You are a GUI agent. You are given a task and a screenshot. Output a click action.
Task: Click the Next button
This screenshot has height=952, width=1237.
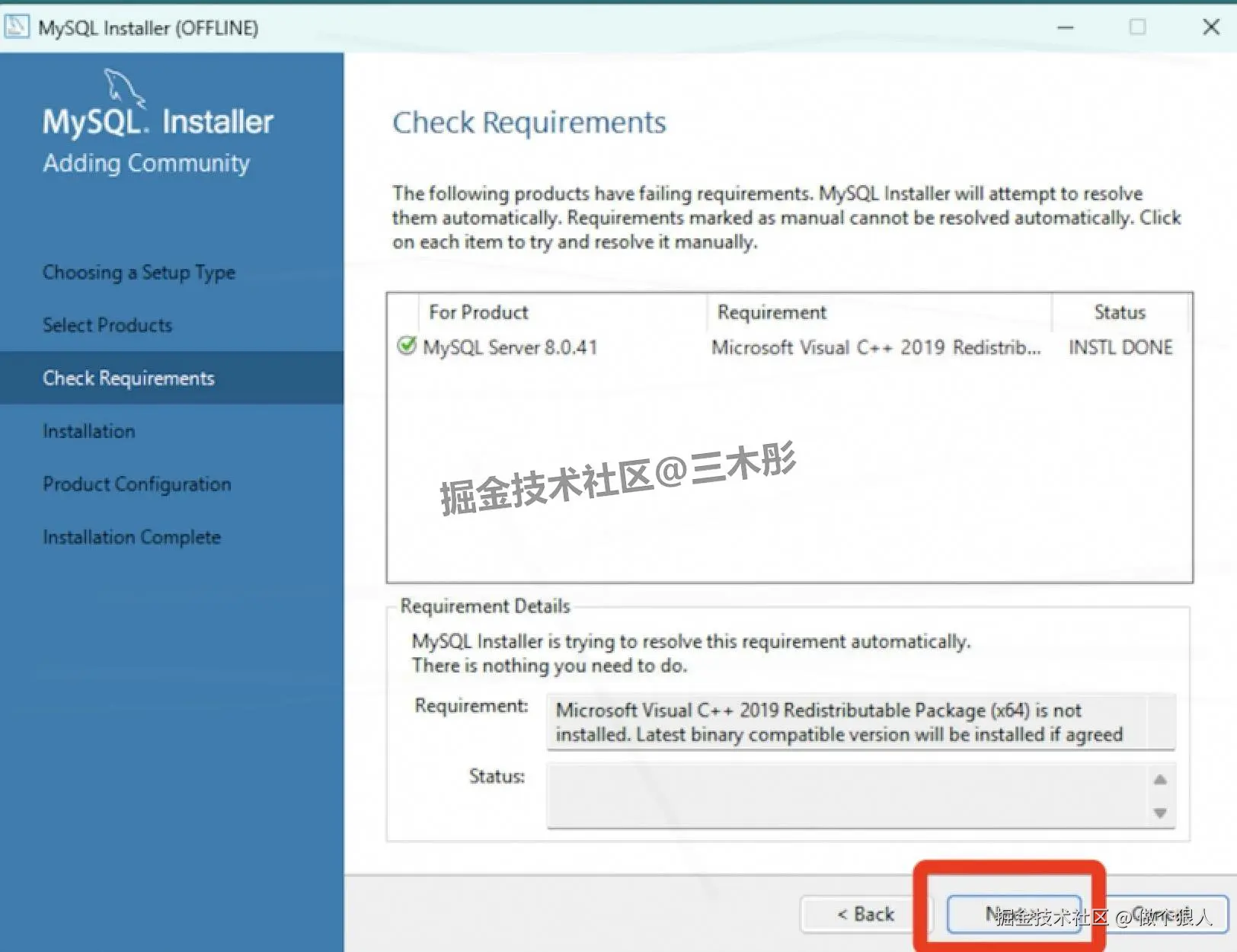pyautogui.click(x=1013, y=913)
